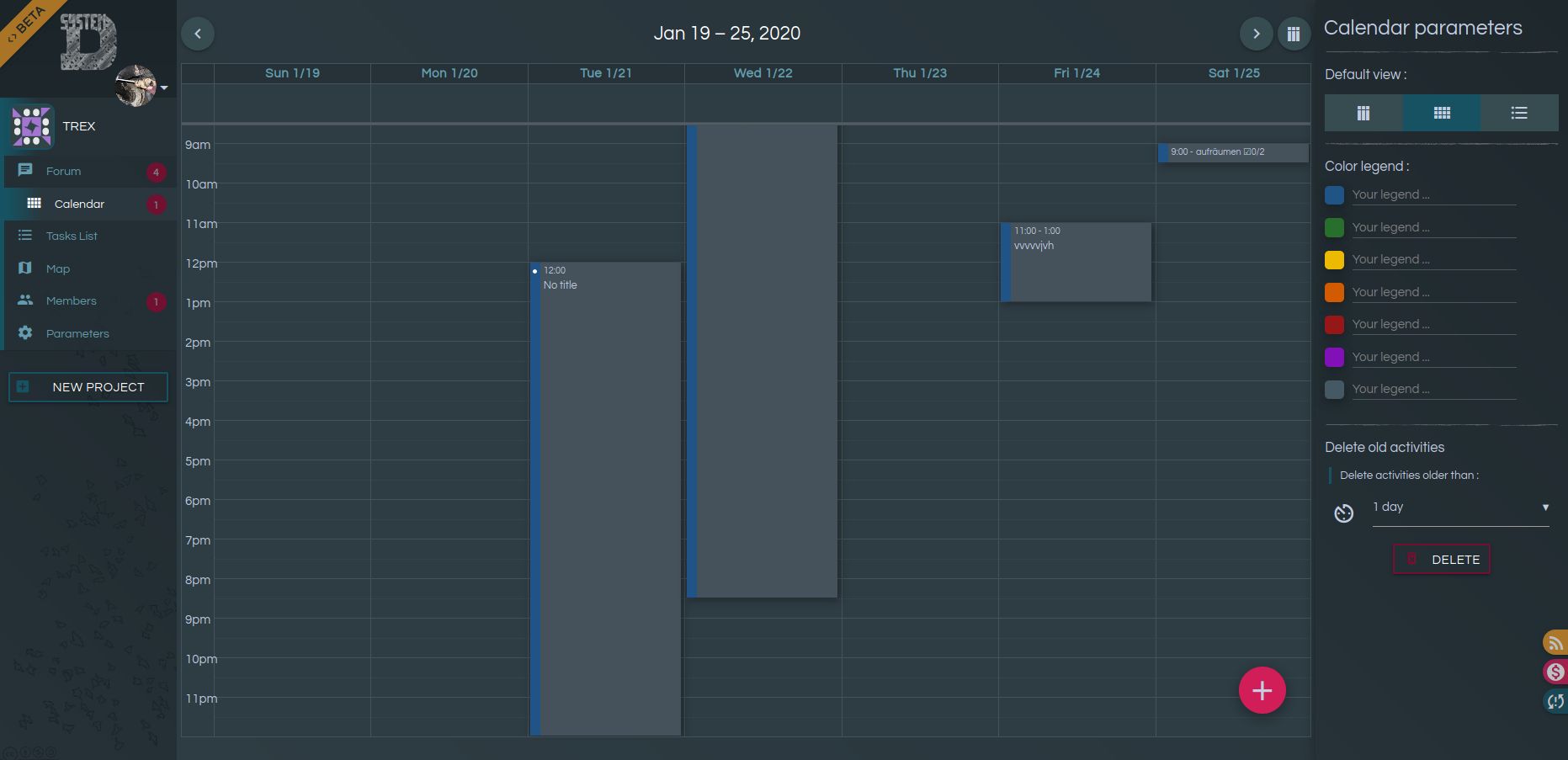Viewport: 1568px width, 760px height.
Task: Create a NEW PROJECT
Action: (88, 387)
